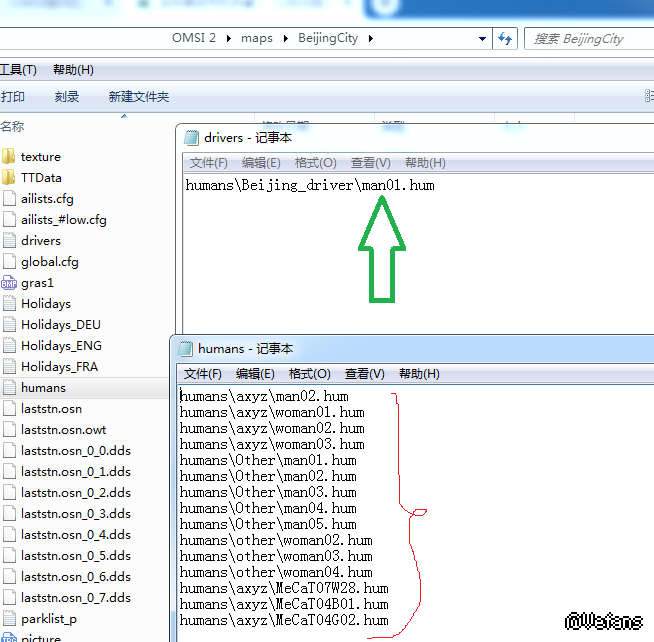The height and width of the screenshot is (642, 654).
Task: Select the global.cfg file icon
Action: coord(9,262)
